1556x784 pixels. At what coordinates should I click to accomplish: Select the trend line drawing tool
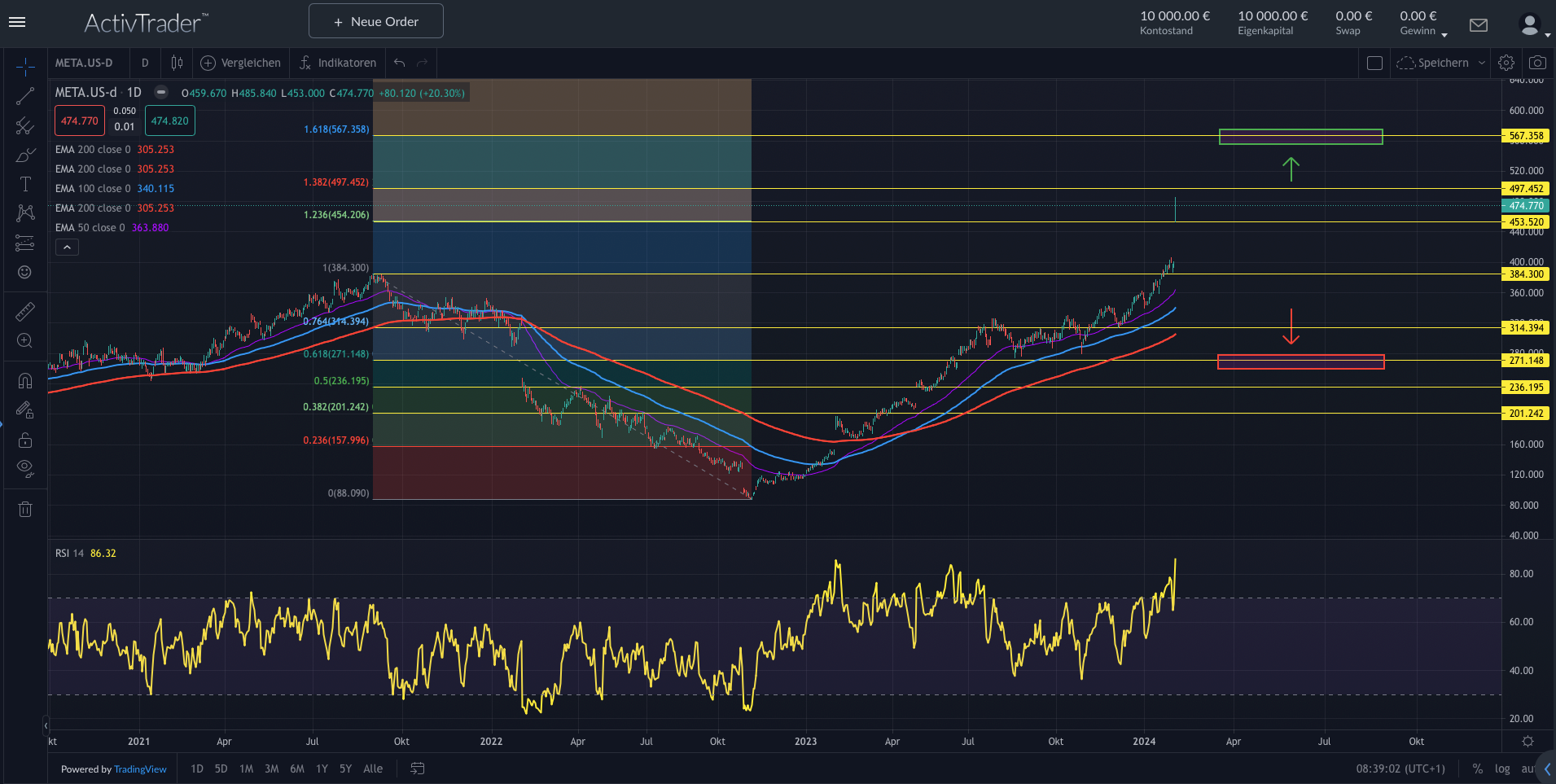coord(25,96)
